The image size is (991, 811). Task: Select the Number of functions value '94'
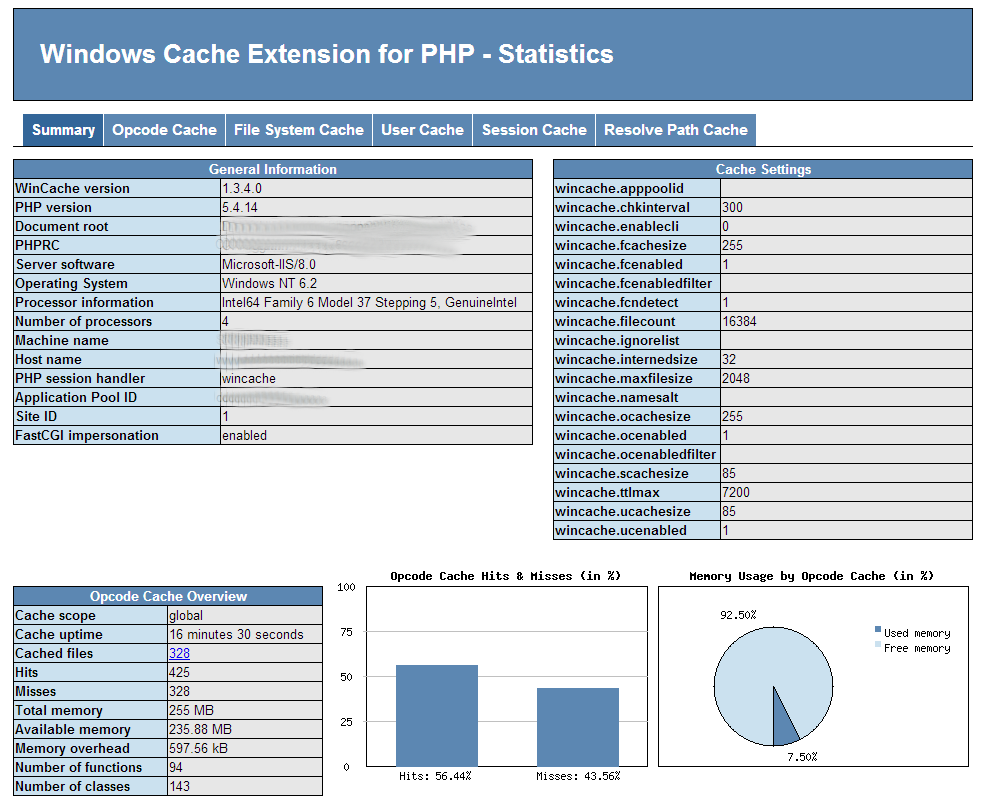click(176, 767)
